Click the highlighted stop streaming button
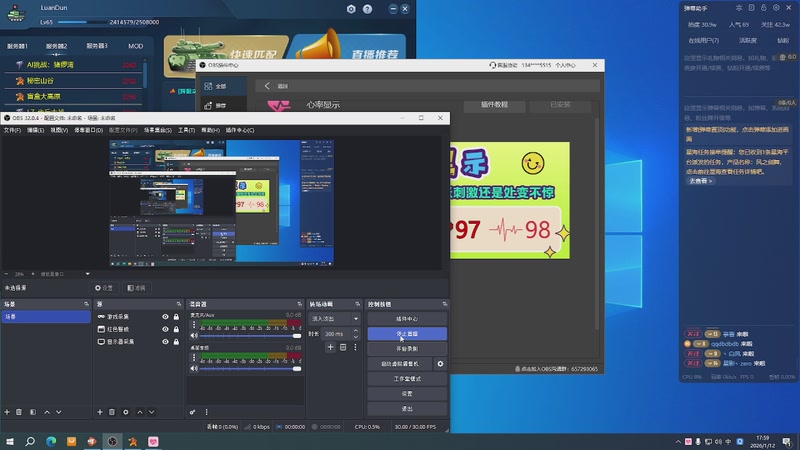This screenshot has height=450, width=800. point(407,334)
